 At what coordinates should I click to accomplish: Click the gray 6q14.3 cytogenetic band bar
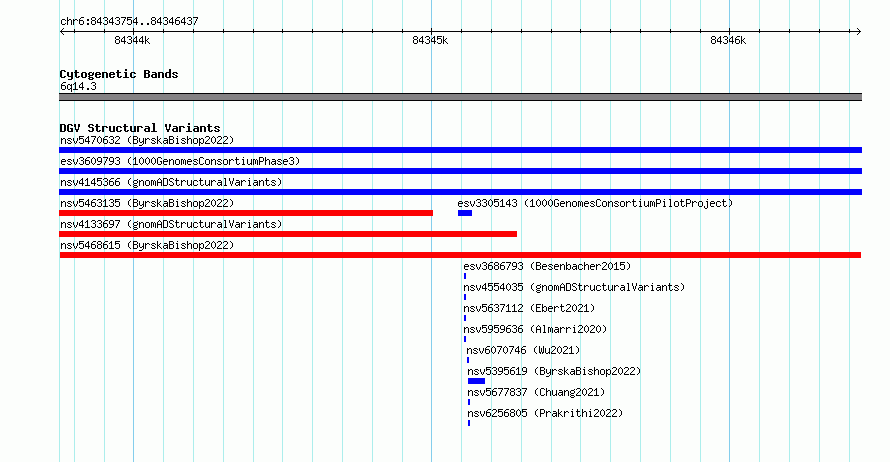460,97
